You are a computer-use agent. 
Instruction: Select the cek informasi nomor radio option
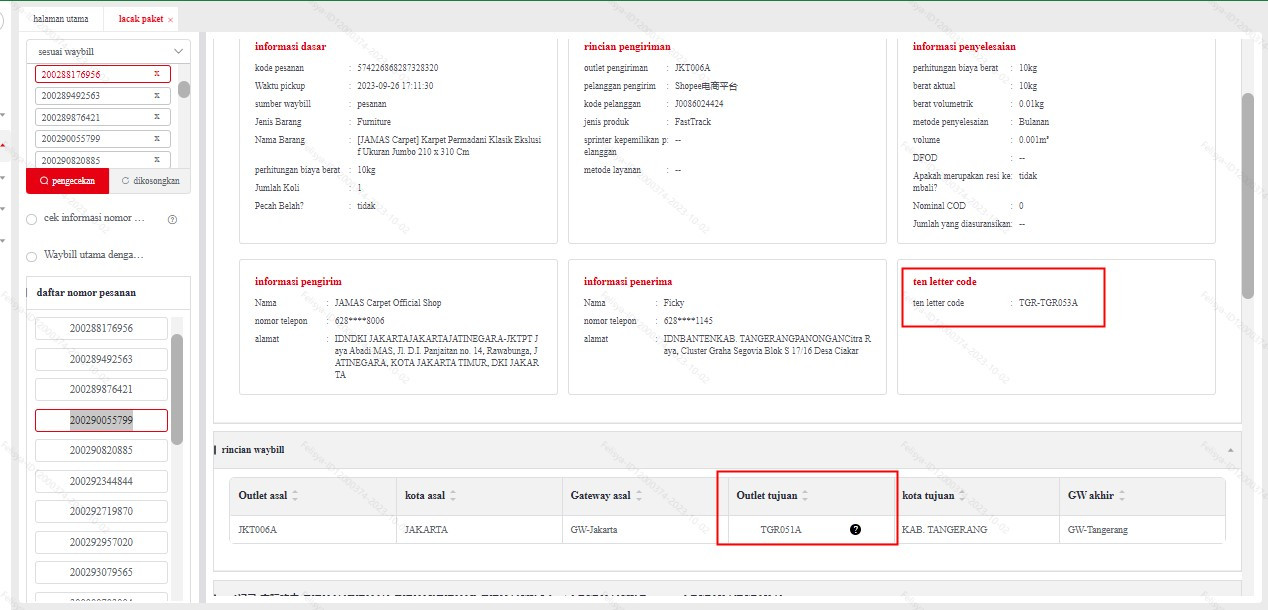point(32,219)
